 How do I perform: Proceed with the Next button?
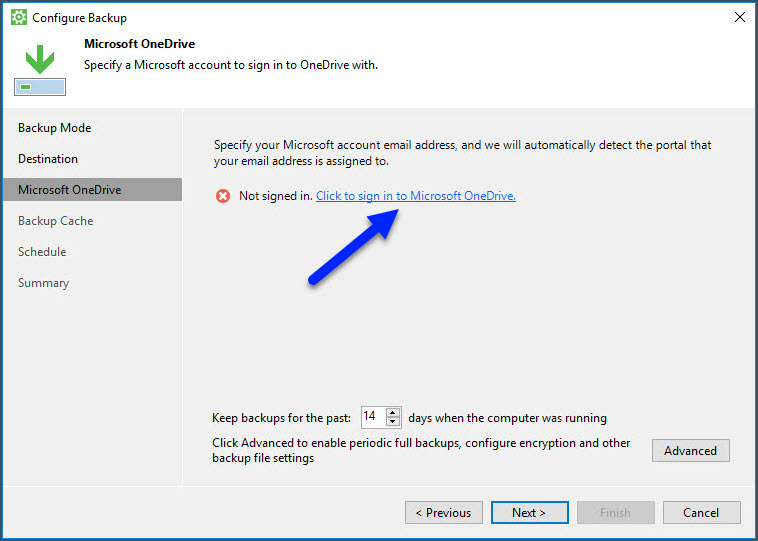coord(529,513)
